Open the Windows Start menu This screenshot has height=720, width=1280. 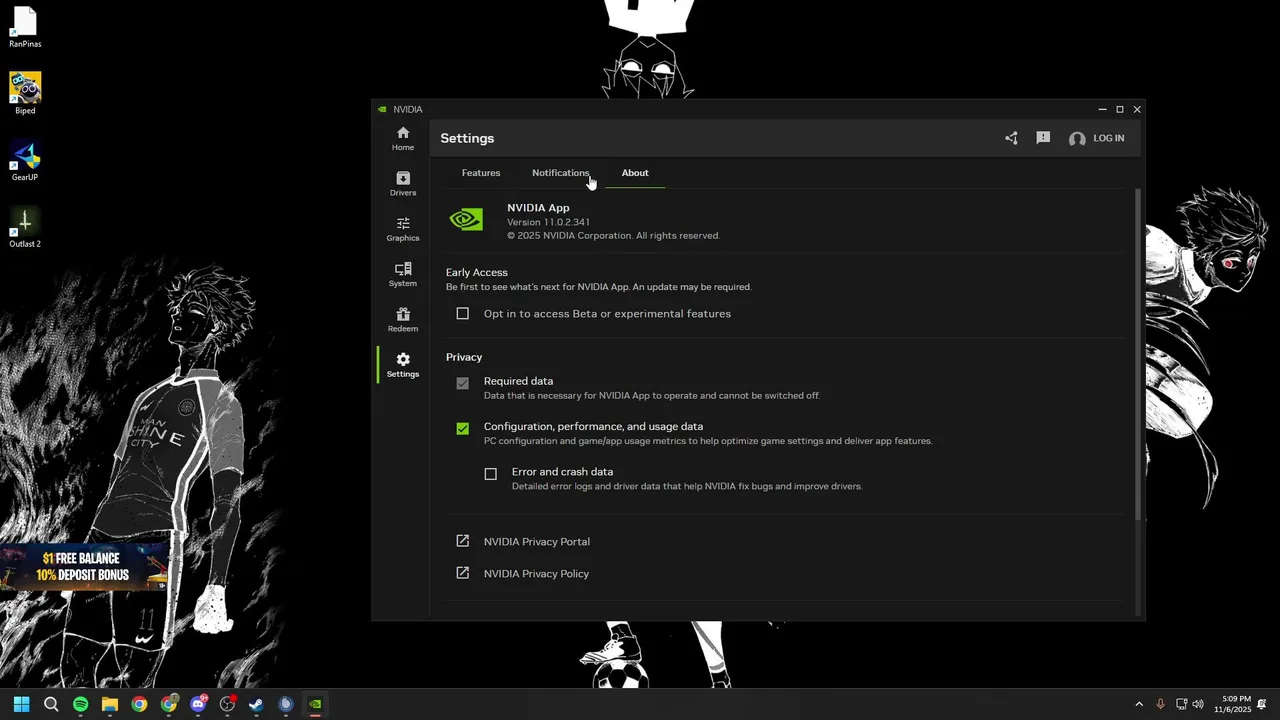[x=22, y=704]
